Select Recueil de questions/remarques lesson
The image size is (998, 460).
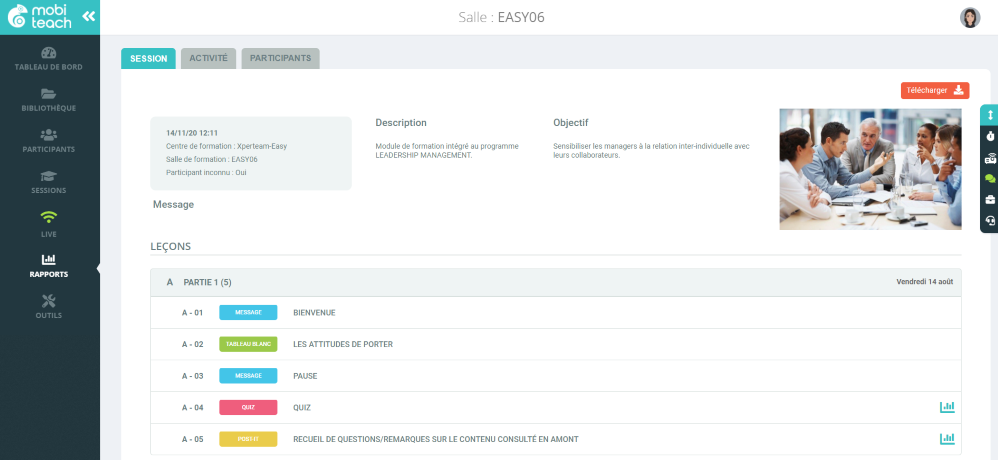(436, 440)
